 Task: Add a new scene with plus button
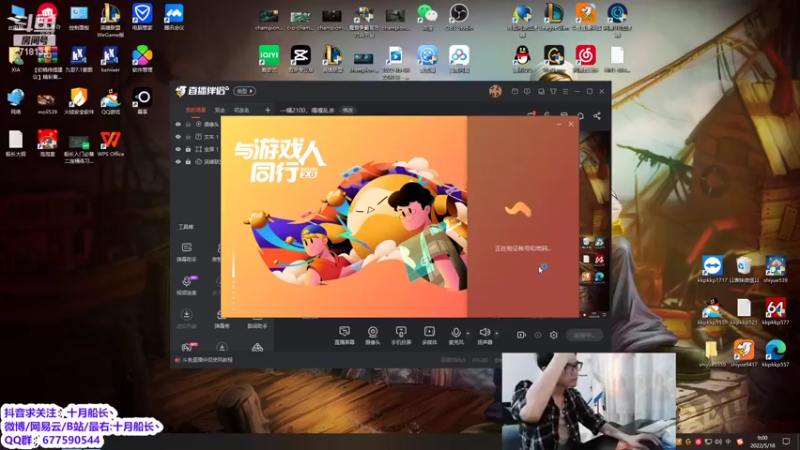pyautogui.click(x=267, y=110)
